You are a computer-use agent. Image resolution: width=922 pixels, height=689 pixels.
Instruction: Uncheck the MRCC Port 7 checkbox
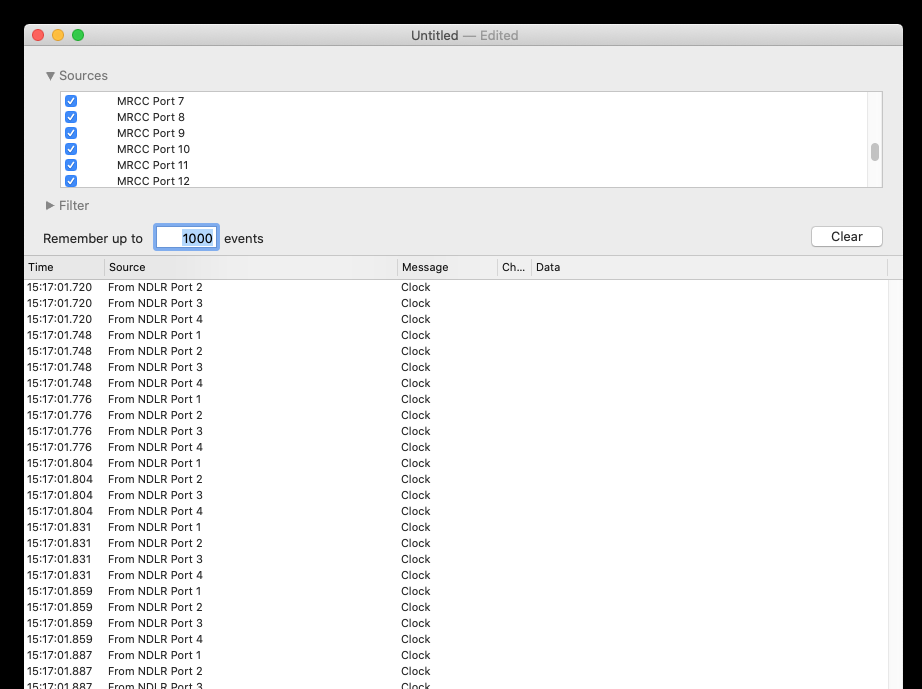pyautogui.click(x=71, y=101)
